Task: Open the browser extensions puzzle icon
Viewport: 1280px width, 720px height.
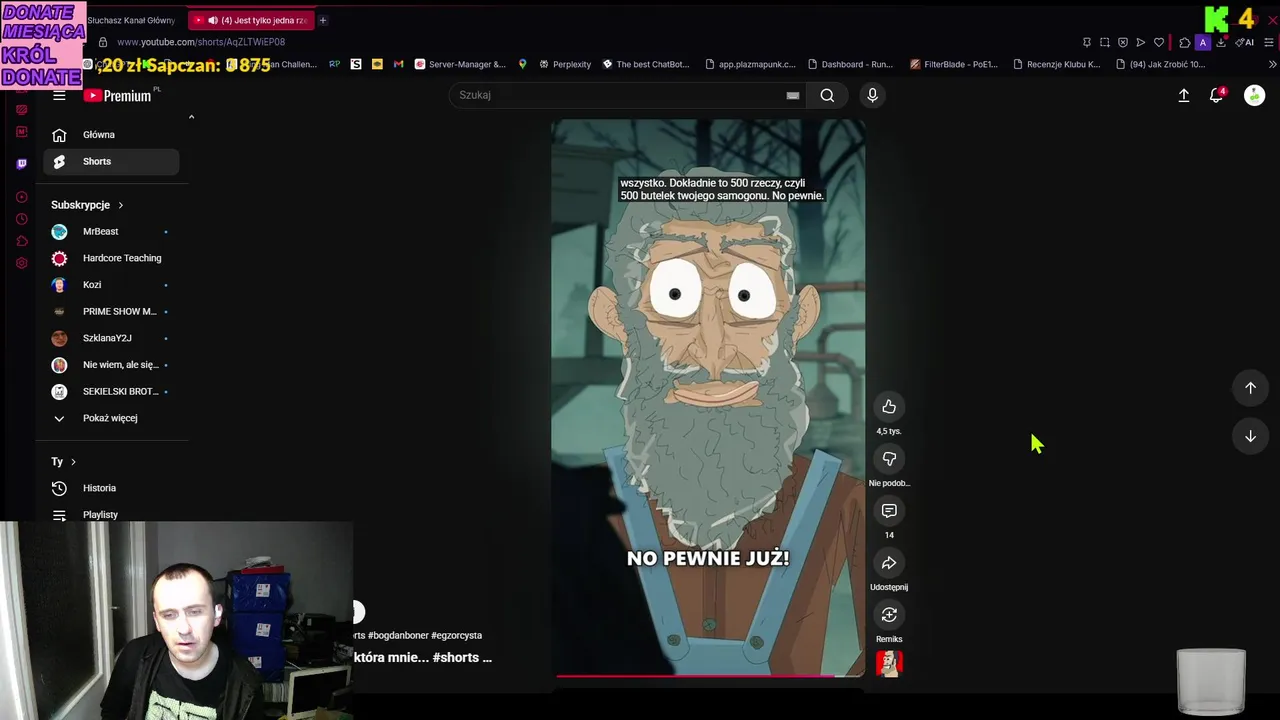Action: (1185, 42)
